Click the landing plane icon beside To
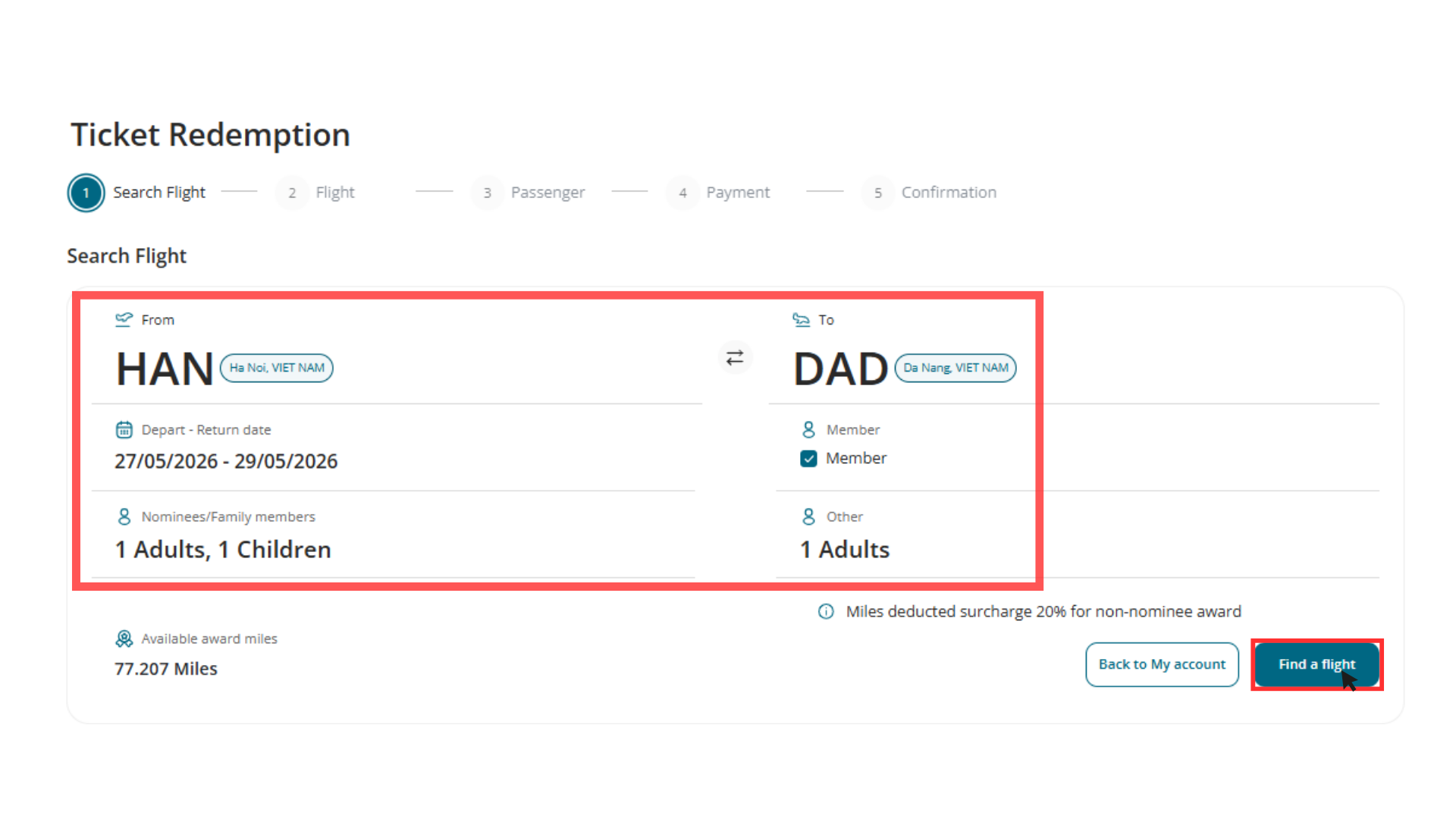Viewport: 1456px width, 819px height. 801,319
